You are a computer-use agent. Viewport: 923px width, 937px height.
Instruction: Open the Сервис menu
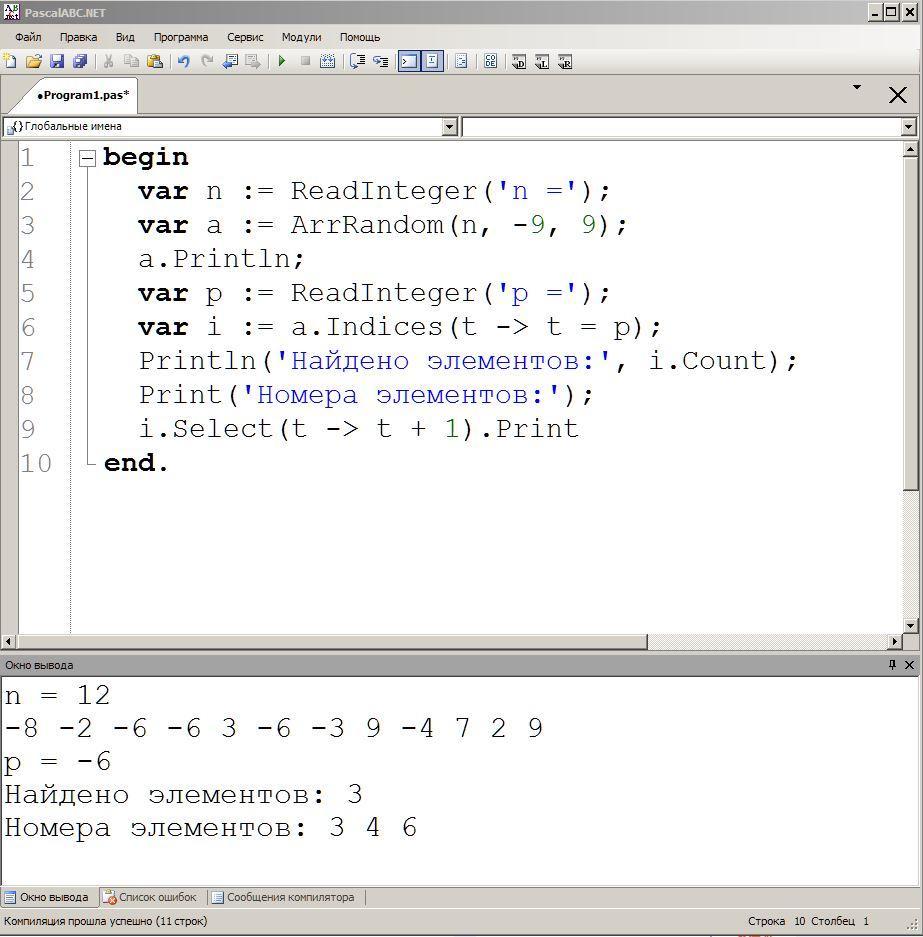tap(245, 37)
